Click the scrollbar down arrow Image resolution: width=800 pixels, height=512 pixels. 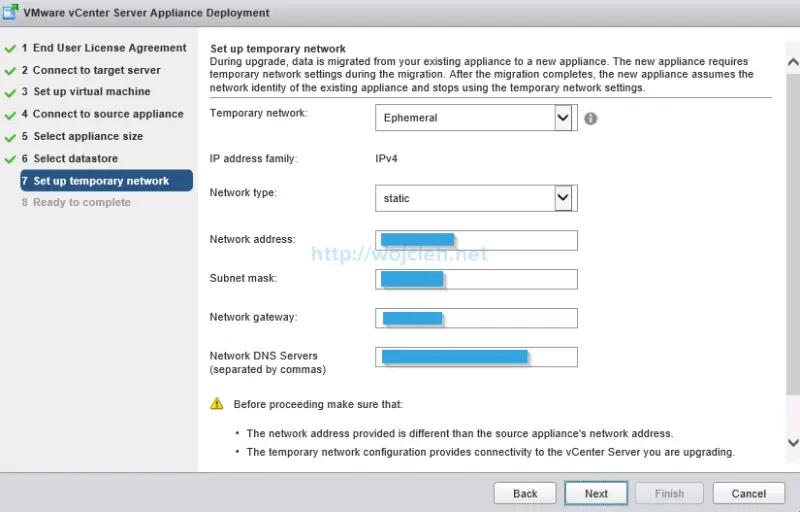pos(793,442)
